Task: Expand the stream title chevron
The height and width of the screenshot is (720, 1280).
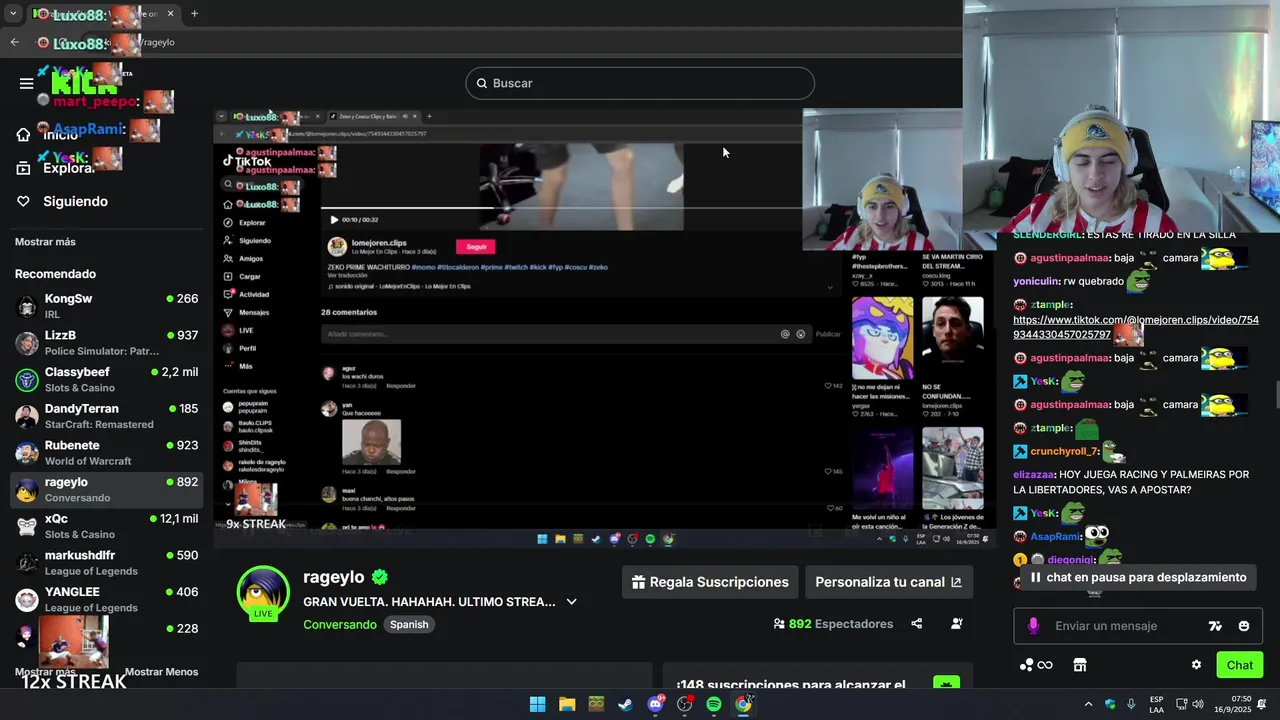Action: coord(571,602)
